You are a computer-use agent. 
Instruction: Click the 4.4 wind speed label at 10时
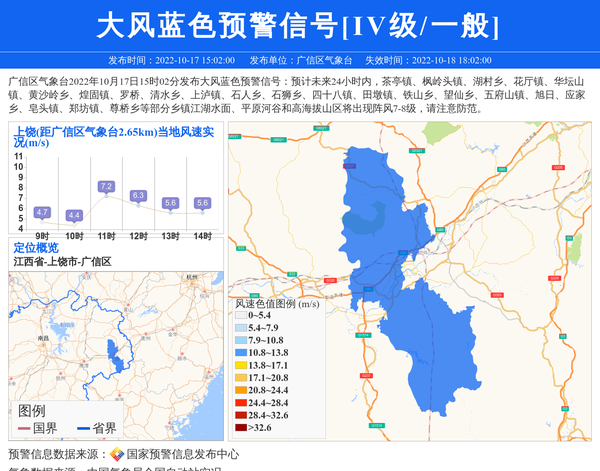coord(74,215)
